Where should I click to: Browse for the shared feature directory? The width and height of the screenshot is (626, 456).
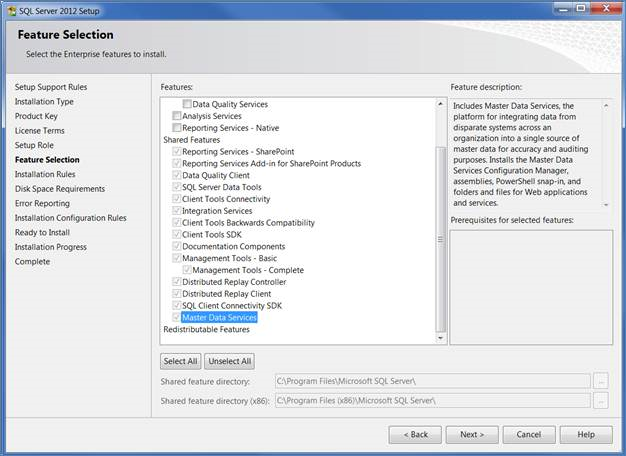[x=600, y=381]
